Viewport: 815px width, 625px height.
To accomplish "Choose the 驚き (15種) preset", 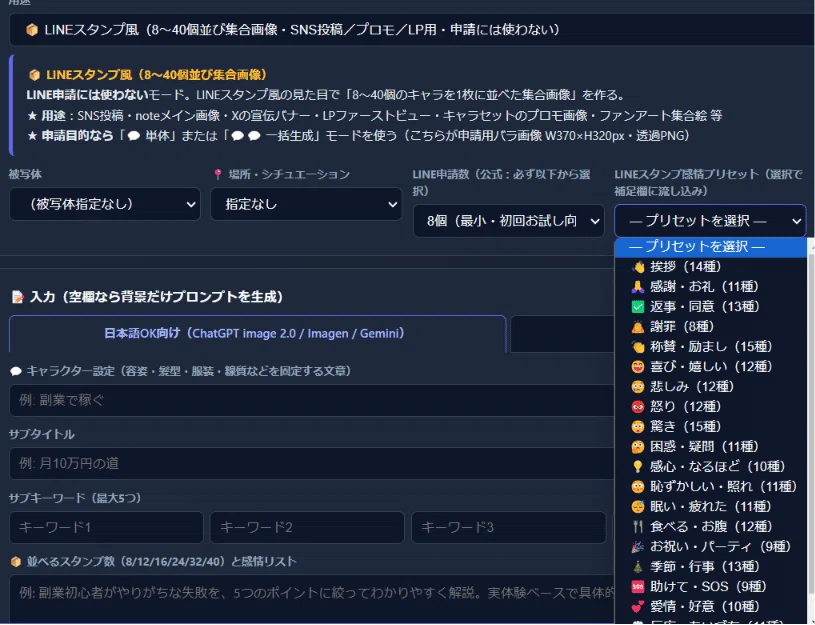I will click(710, 427).
